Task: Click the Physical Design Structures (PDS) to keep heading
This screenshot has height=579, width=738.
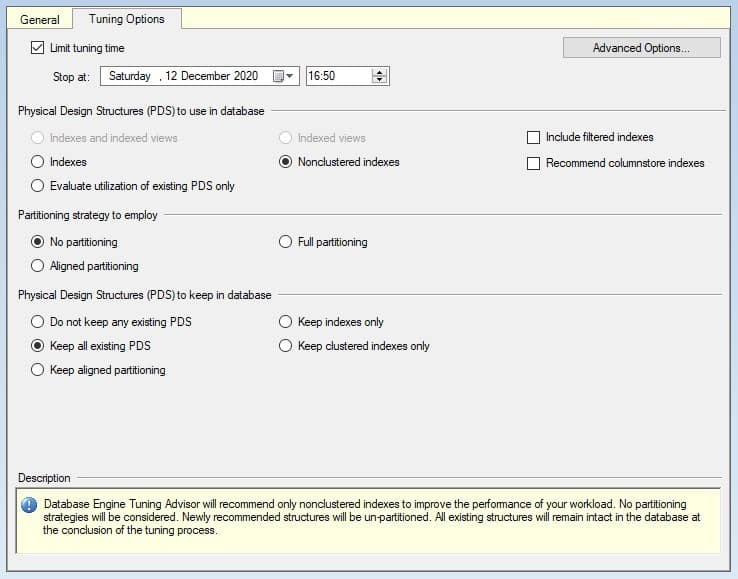Action: coord(144,295)
